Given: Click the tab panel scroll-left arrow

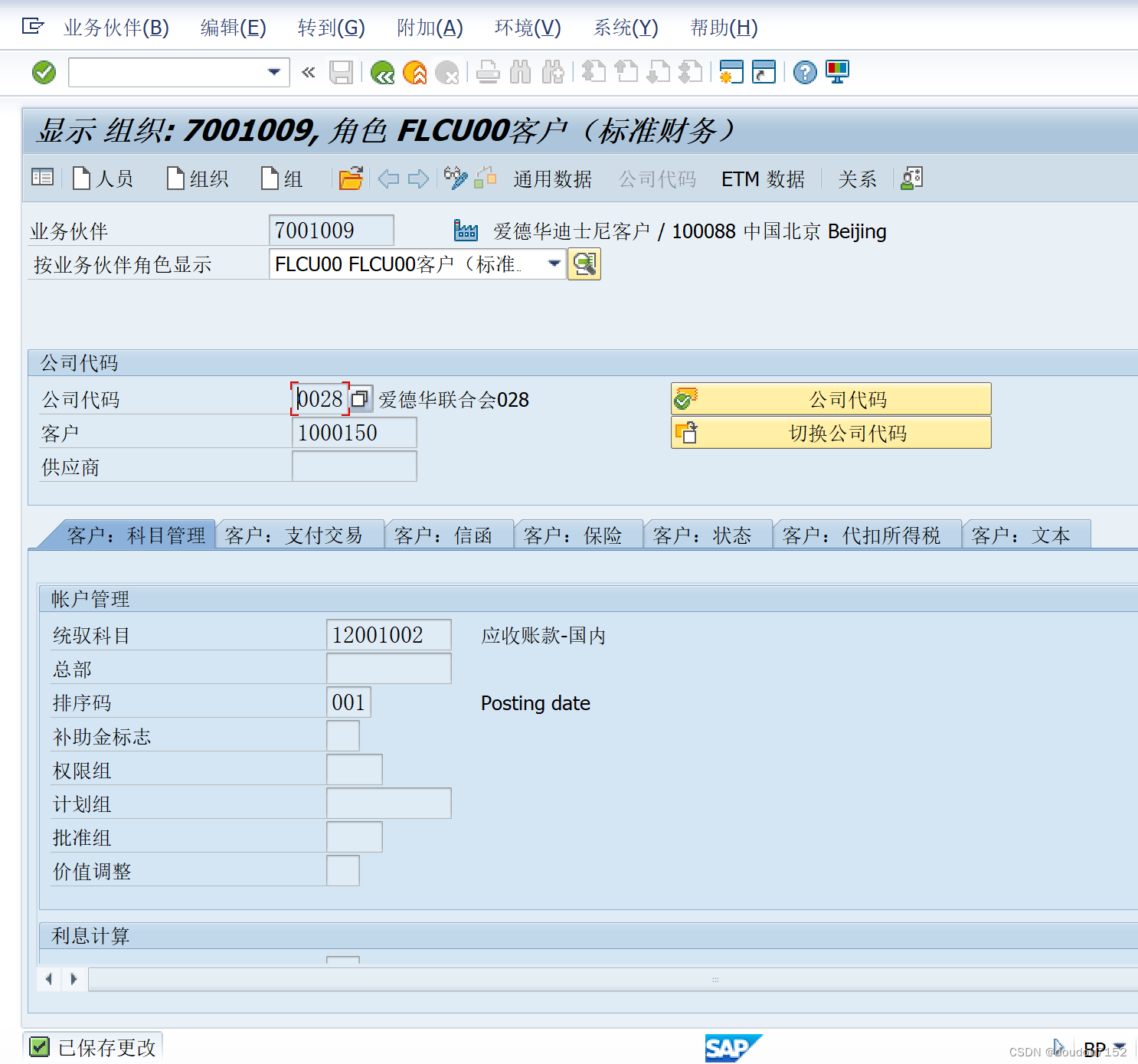Looking at the screenshot, I should [49, 978].
